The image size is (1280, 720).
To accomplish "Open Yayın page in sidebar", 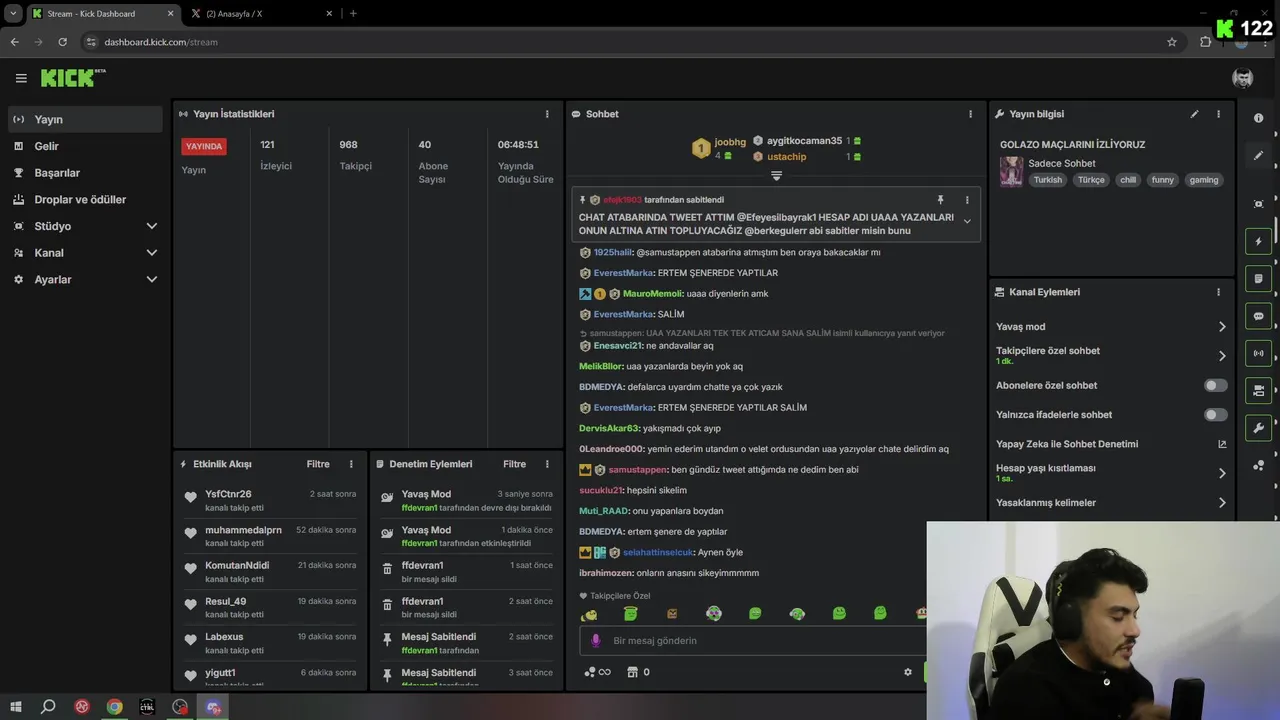I will [x=84, y=119].
